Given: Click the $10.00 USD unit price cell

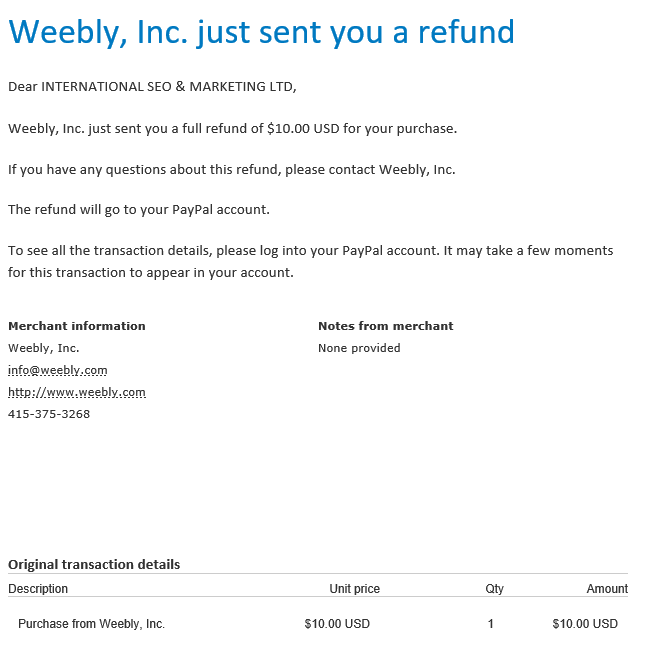Looking at the screenshot, I should [337, 624].
